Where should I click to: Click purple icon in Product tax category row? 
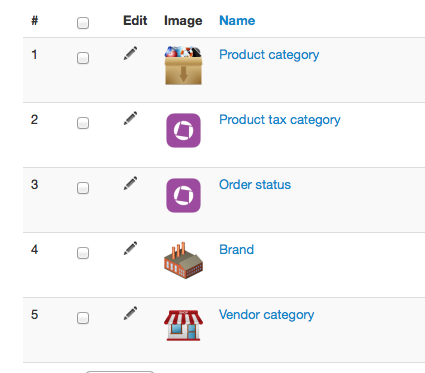(183, 130)
